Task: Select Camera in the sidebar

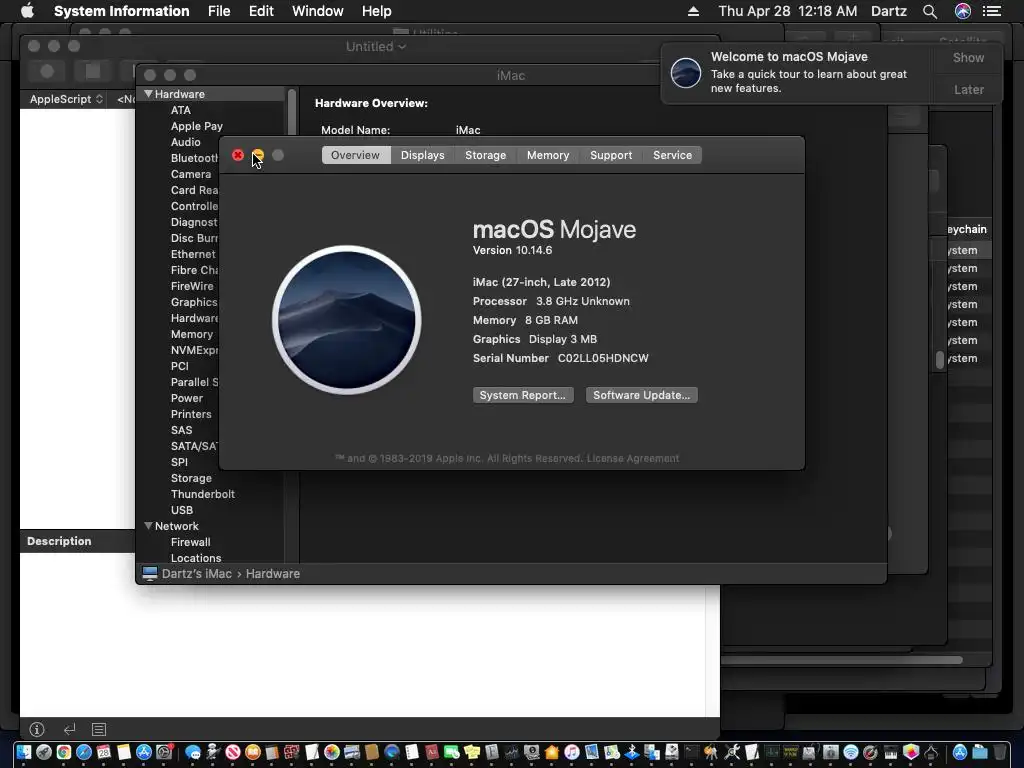Action: coord(191,174)
